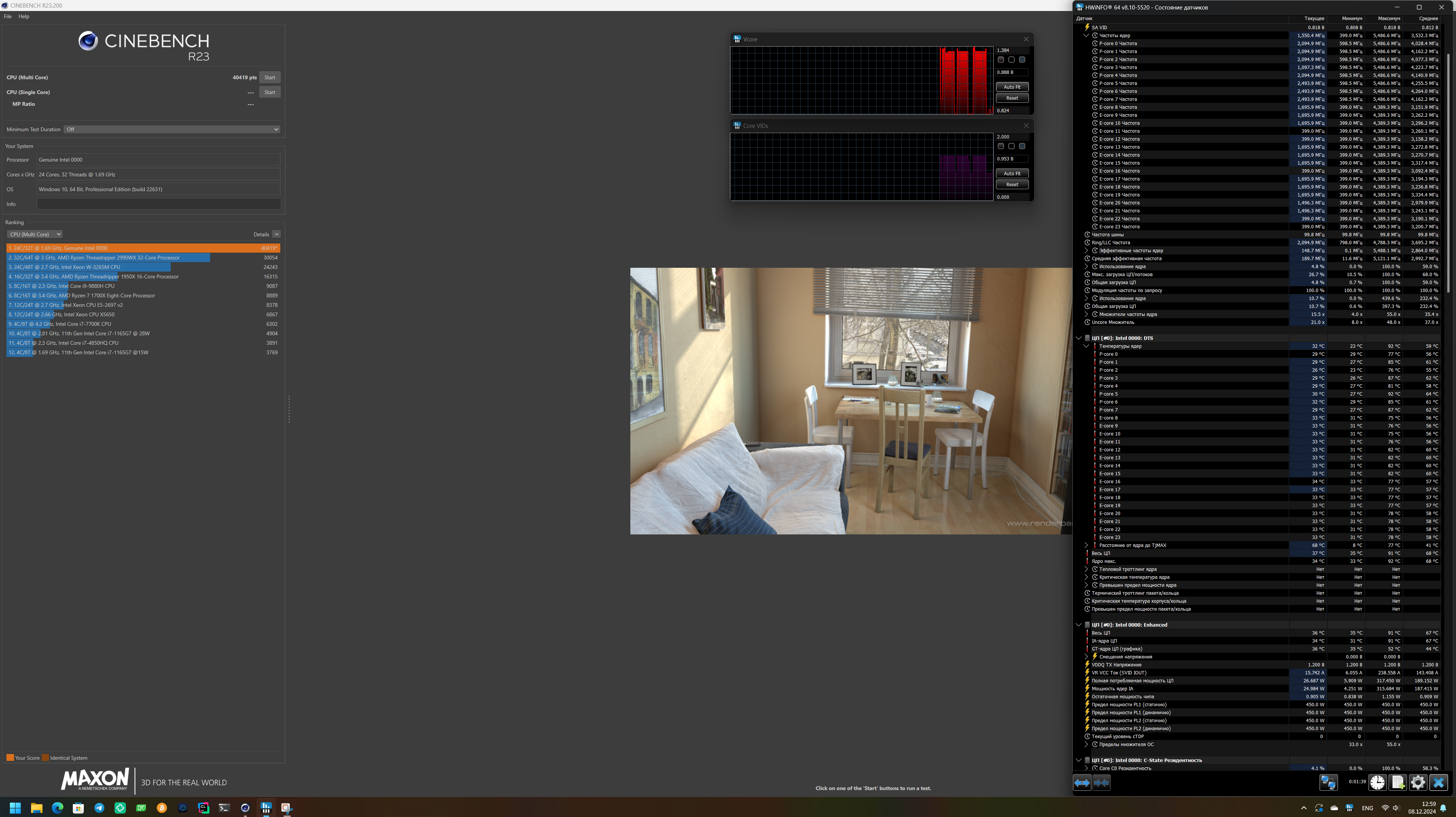
Task: Click the blue X close sensors icon
Action: [1439, 782]
